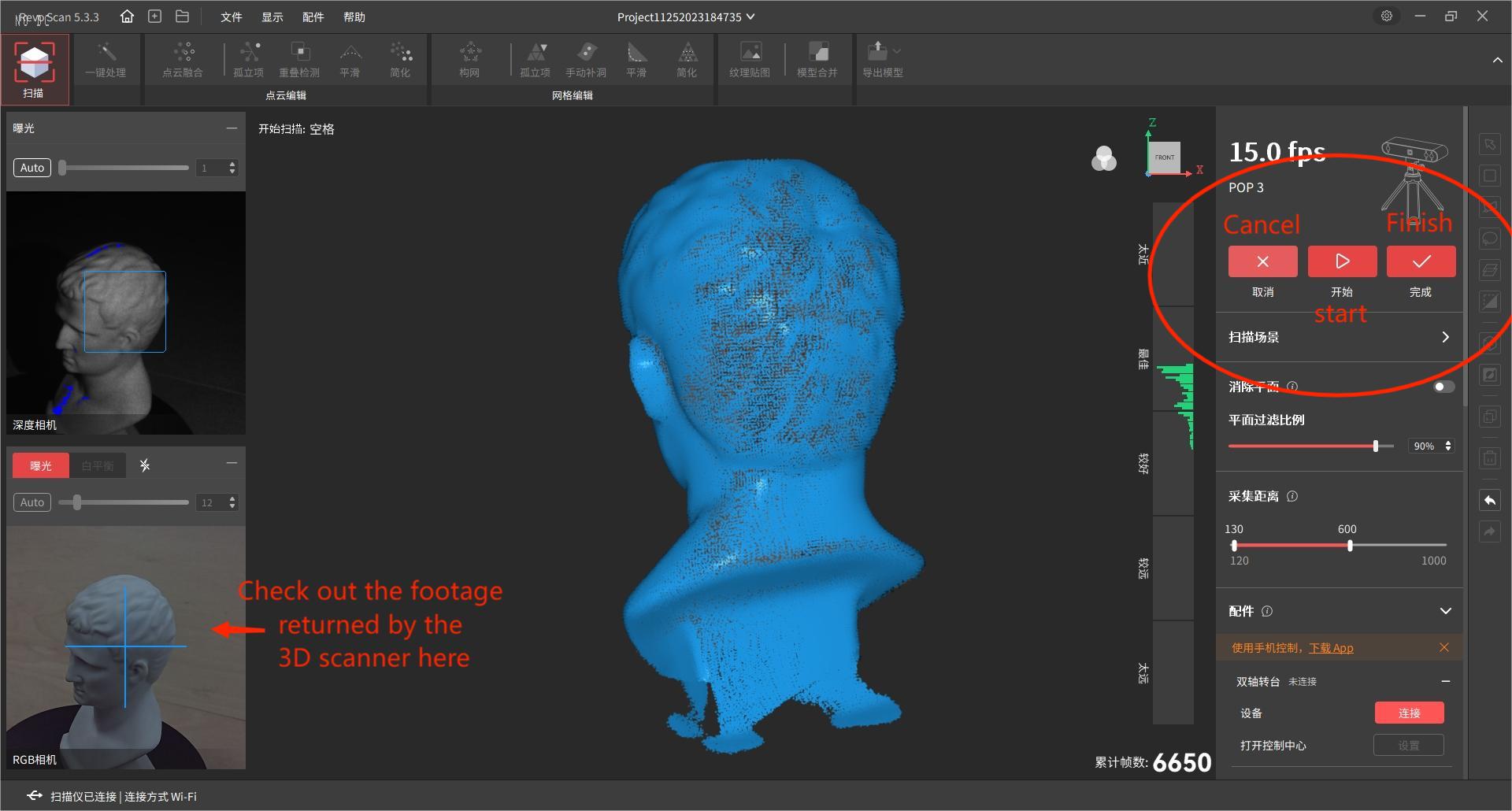Click the 设置 button for control center
Image resolution: width=1512 pixels, height=811 pixels.
[x=1408, y=745]
